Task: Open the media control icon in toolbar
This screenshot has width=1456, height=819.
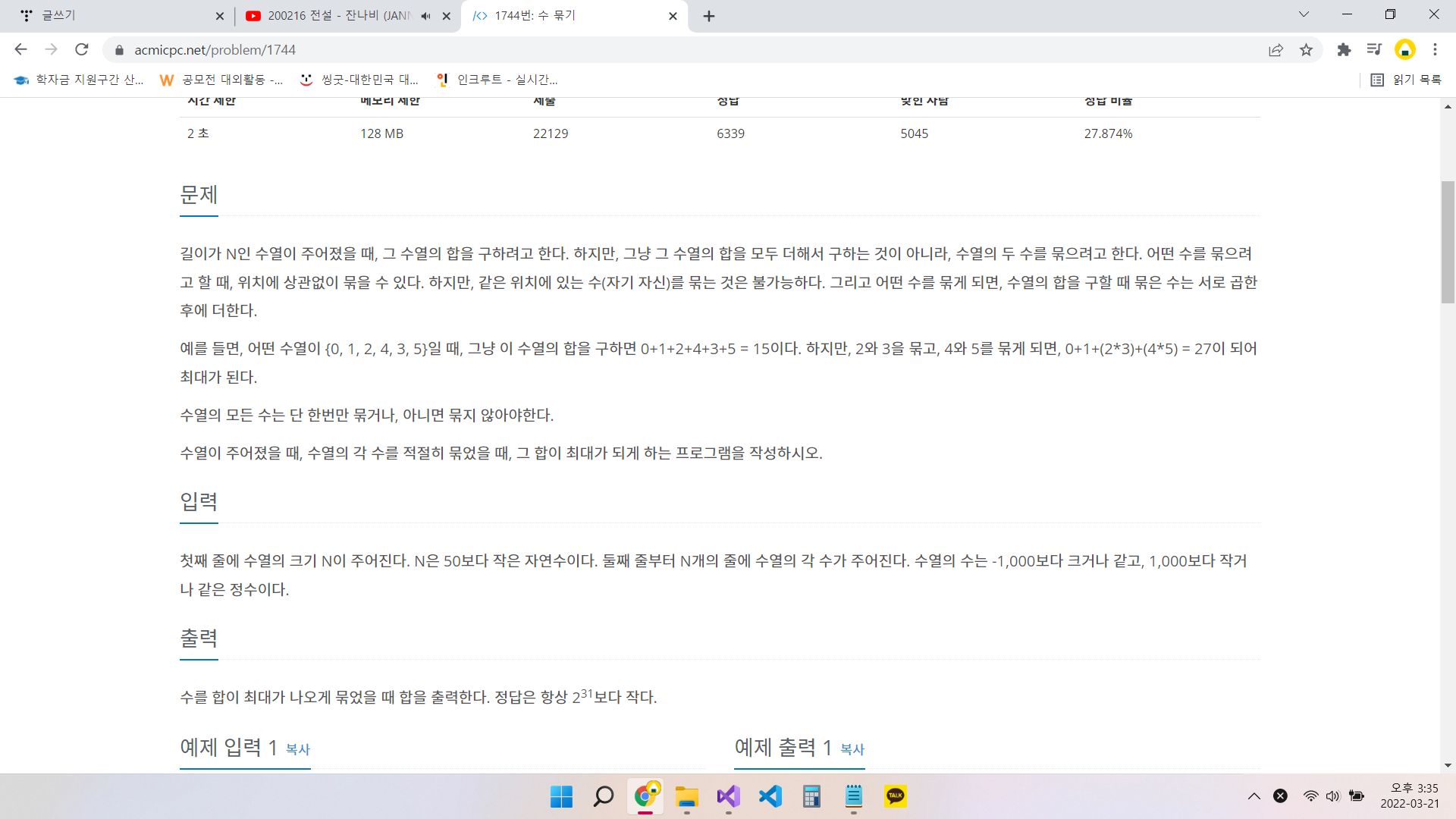Action: pos(1374,49)
